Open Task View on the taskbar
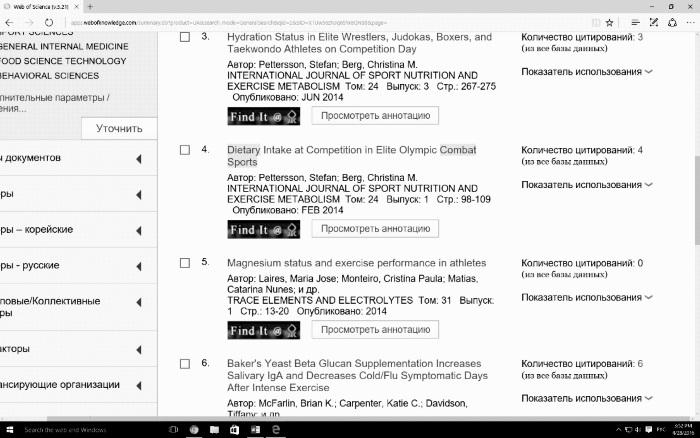Screen dimensions: 700x438 click(174, 430)
